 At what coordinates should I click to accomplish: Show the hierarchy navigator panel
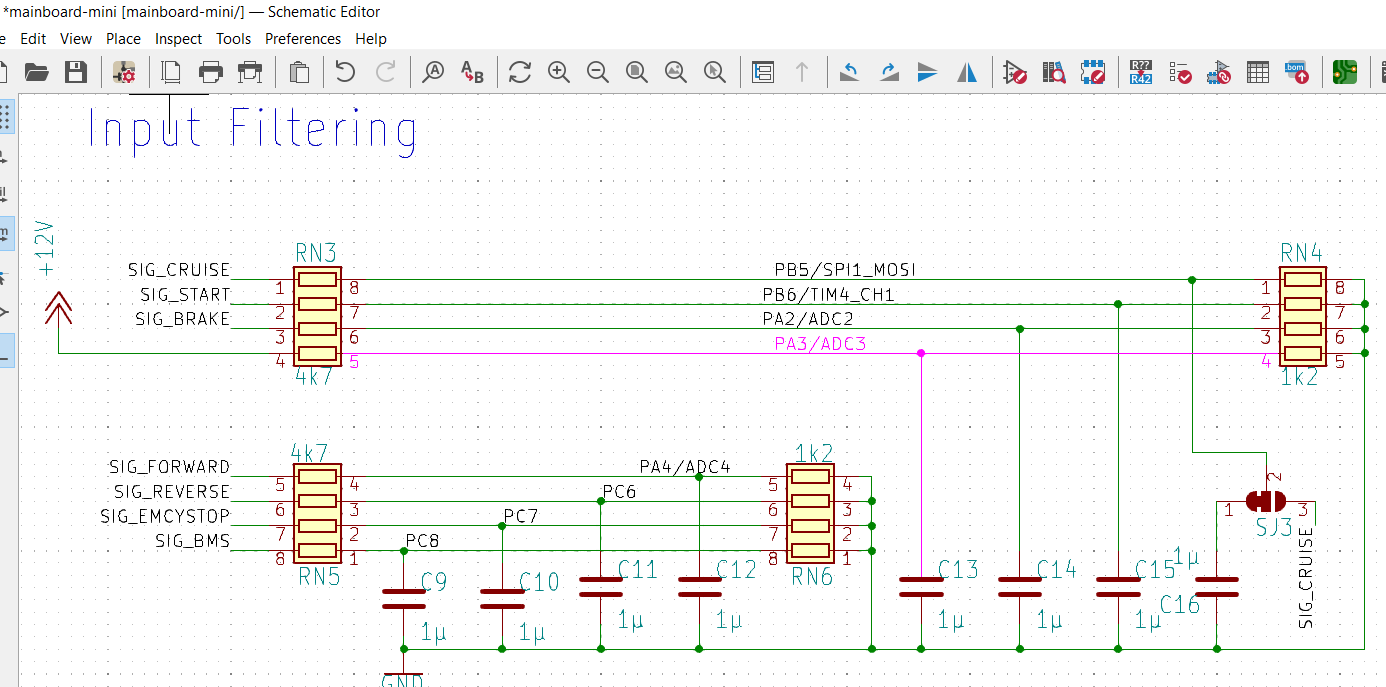click(x=763, y=72)
